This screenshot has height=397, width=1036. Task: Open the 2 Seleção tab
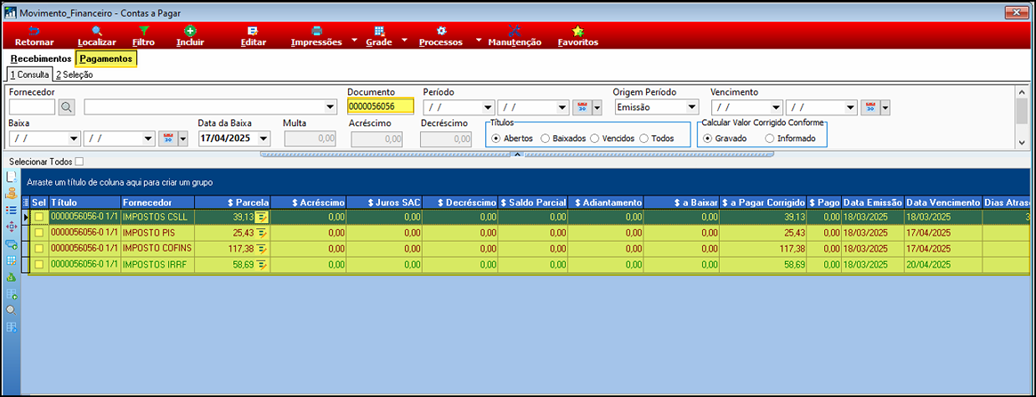74,75
